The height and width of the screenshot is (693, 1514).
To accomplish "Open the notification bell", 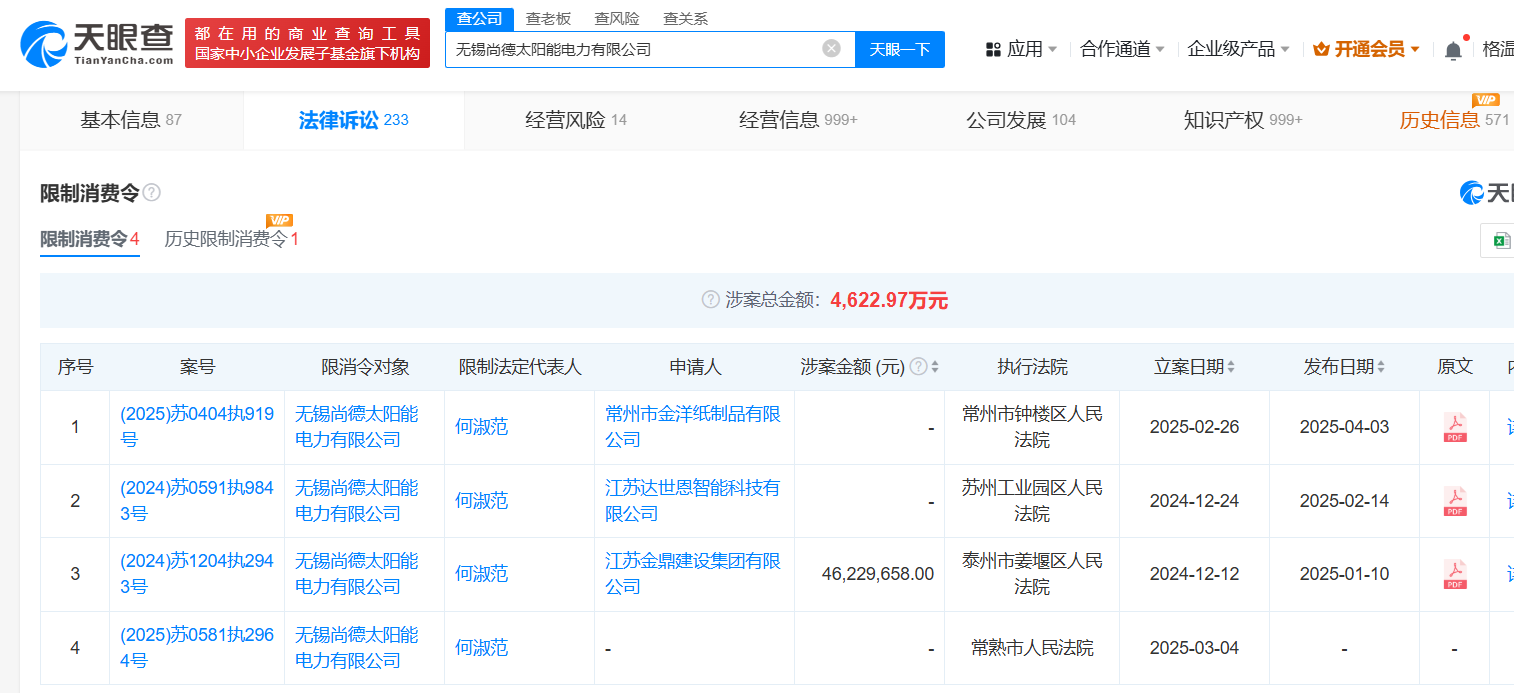I will pos(1453,50).
